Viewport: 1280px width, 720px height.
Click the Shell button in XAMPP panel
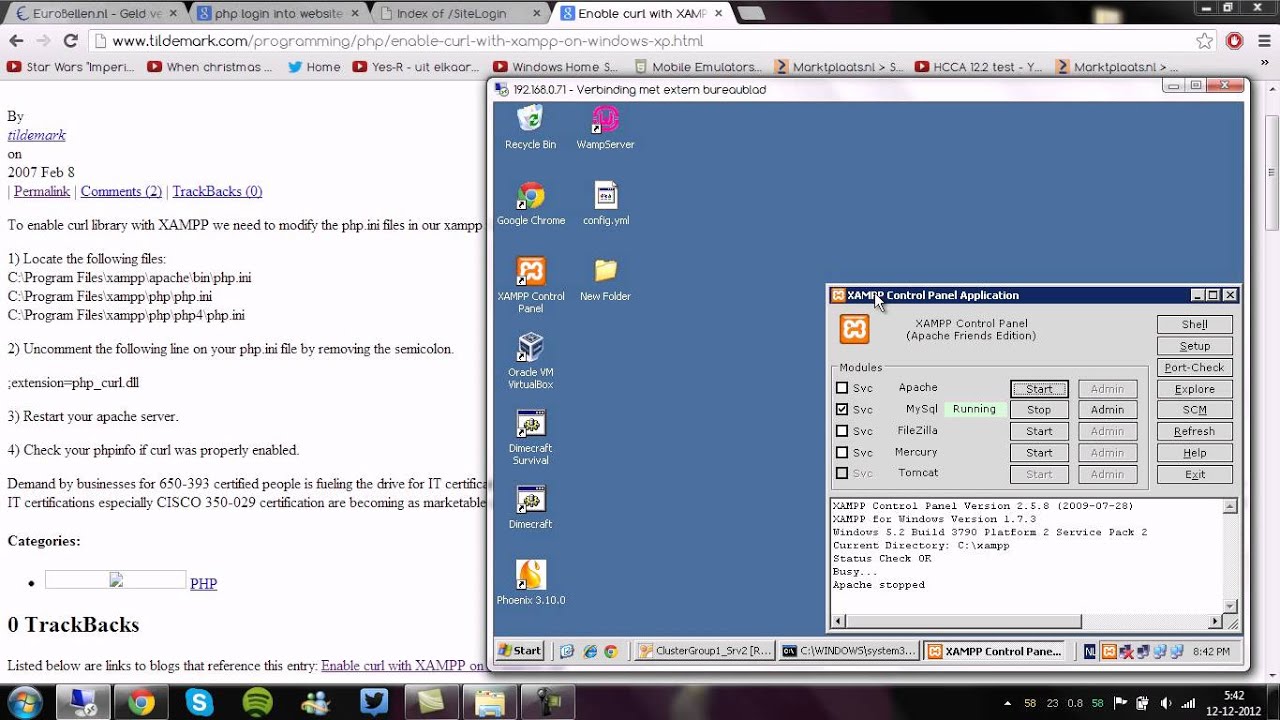1194,324
